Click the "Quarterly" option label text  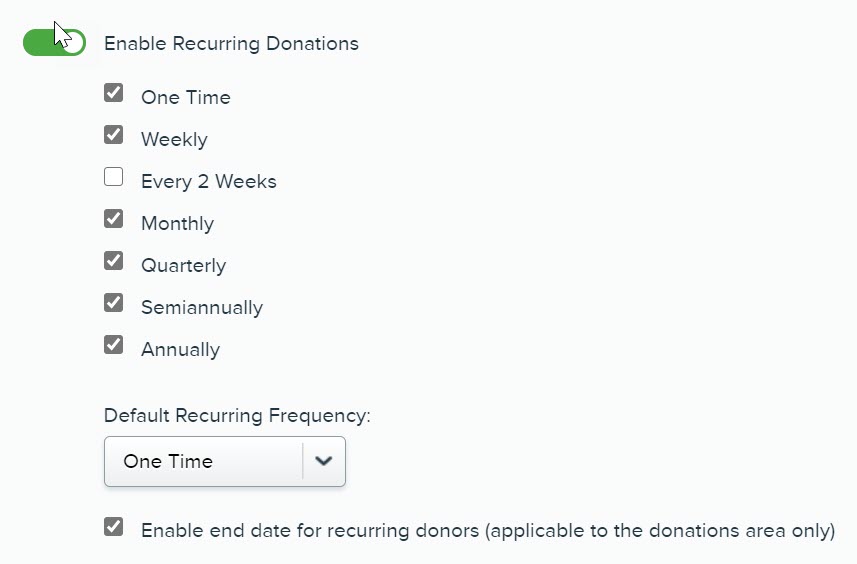click(183, 266)
